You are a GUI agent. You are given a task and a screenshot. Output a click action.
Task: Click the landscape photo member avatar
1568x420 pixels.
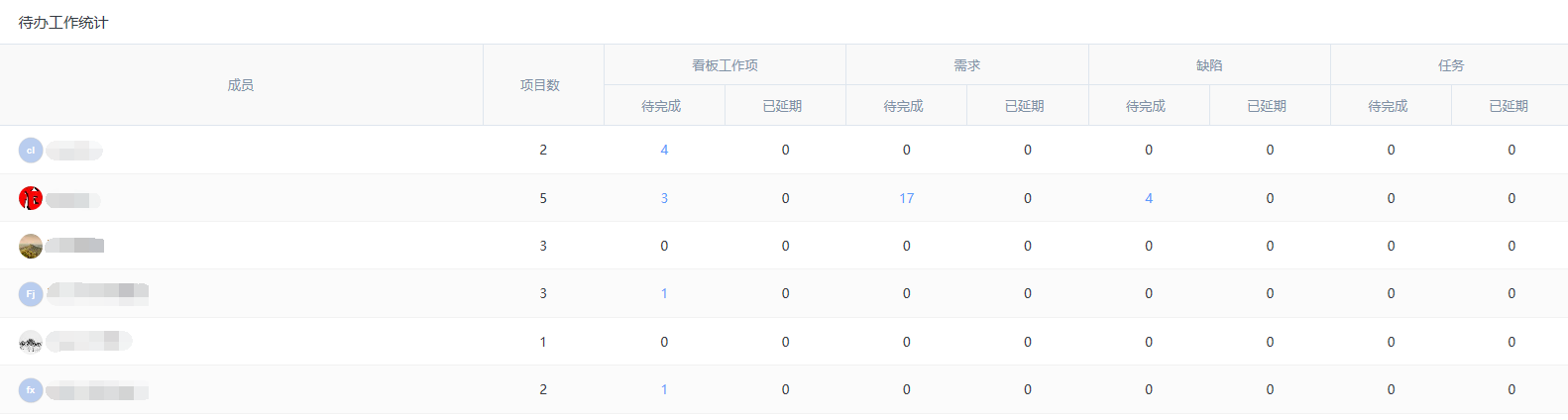click(31, 246)
